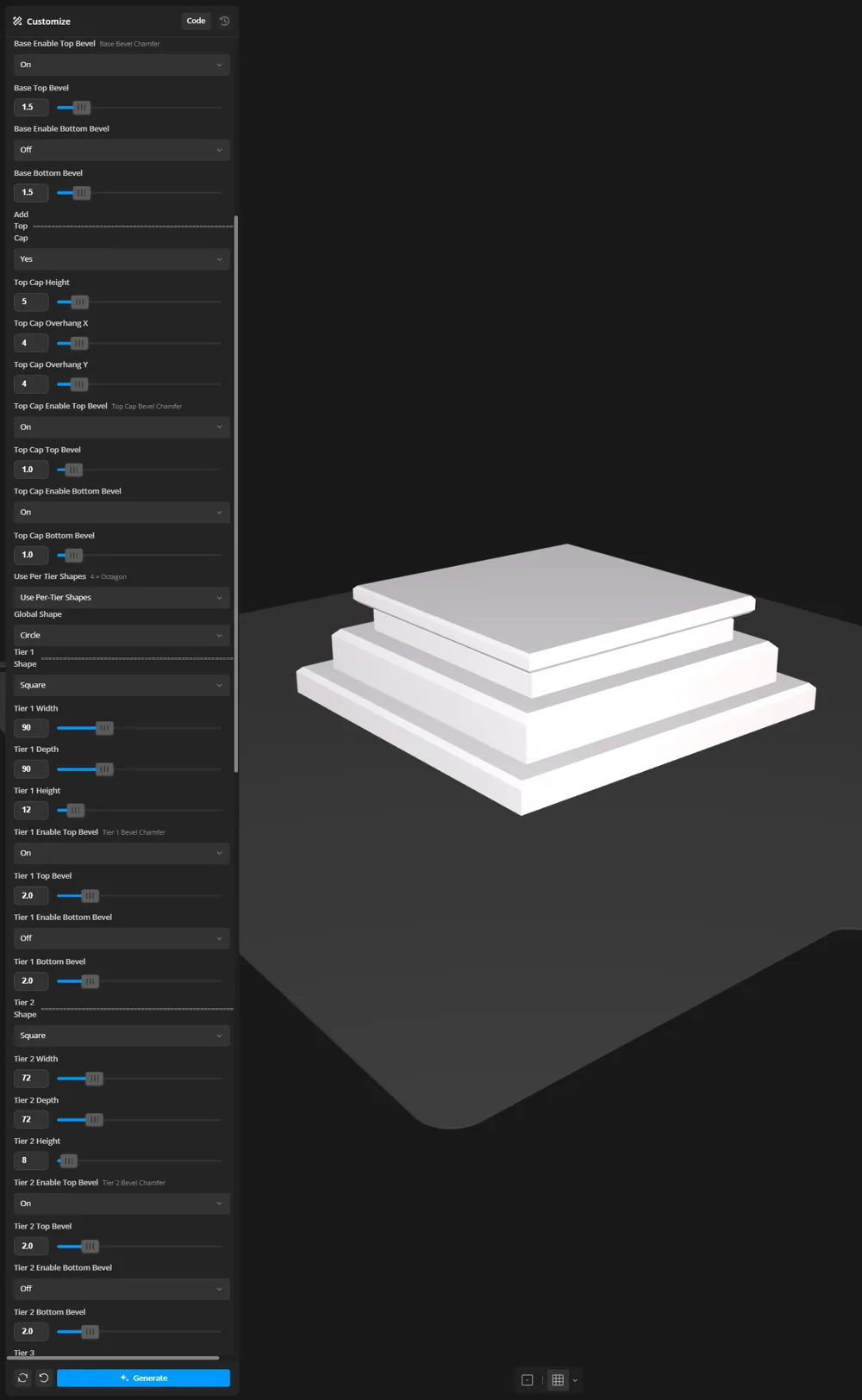Viewport: 862px width, 1400px height.
Task: Click the Base Bottom Bevel value field
Action: pos(31,193)
